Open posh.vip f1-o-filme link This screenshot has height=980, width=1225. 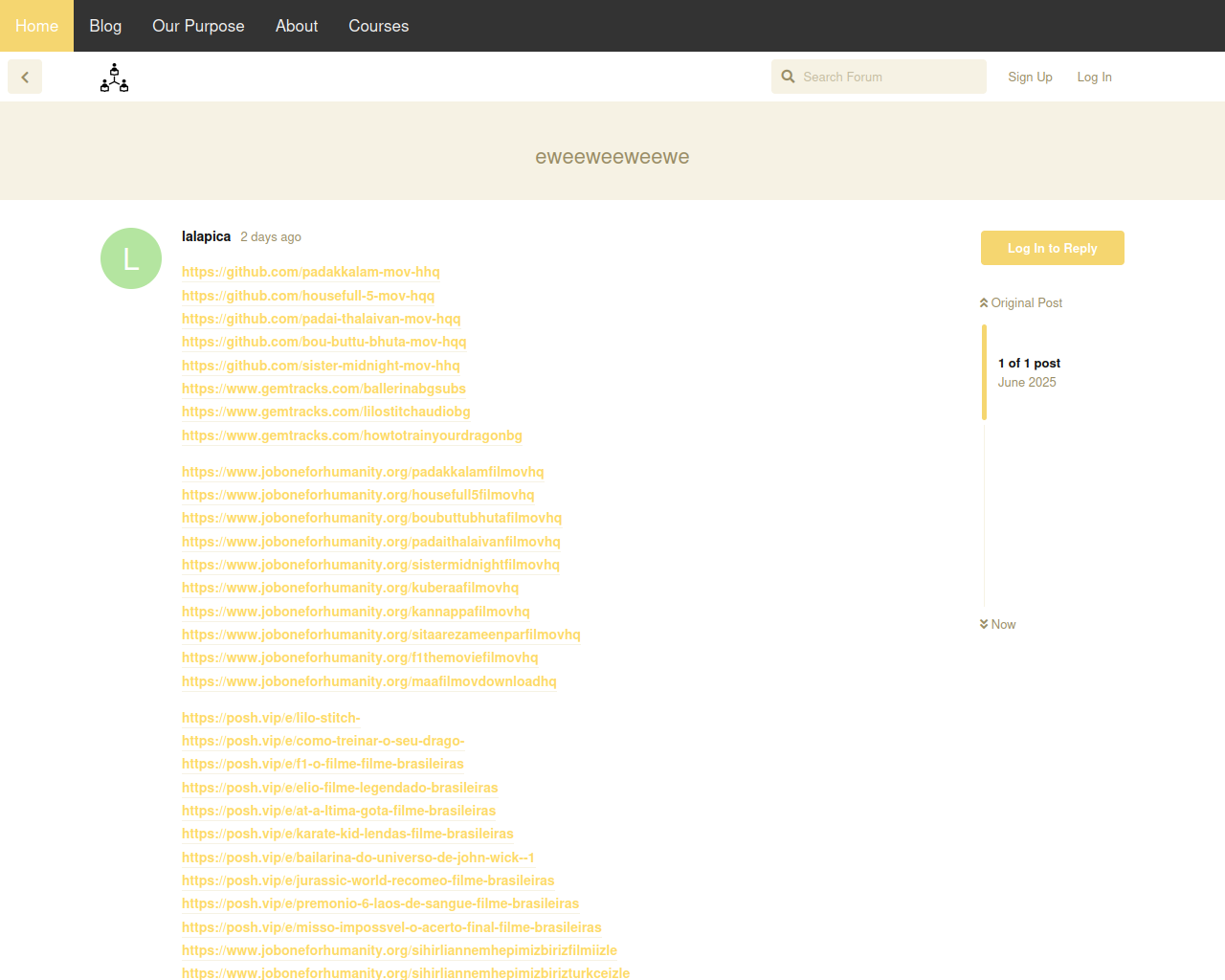323,764
